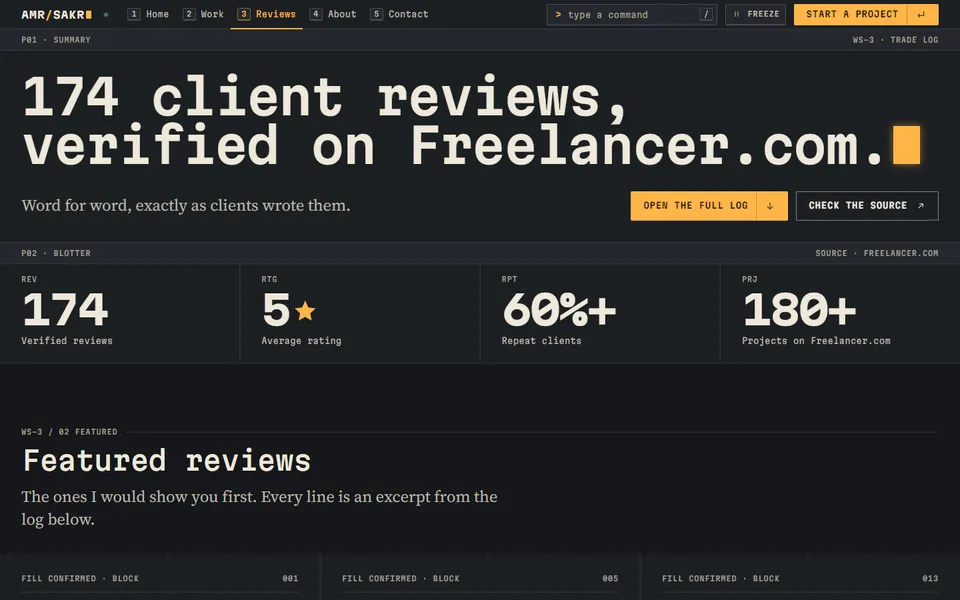Click the 'P02 · BLOTTER' label
The height and width of the screenshot is (600, 960).
(56, 253)
